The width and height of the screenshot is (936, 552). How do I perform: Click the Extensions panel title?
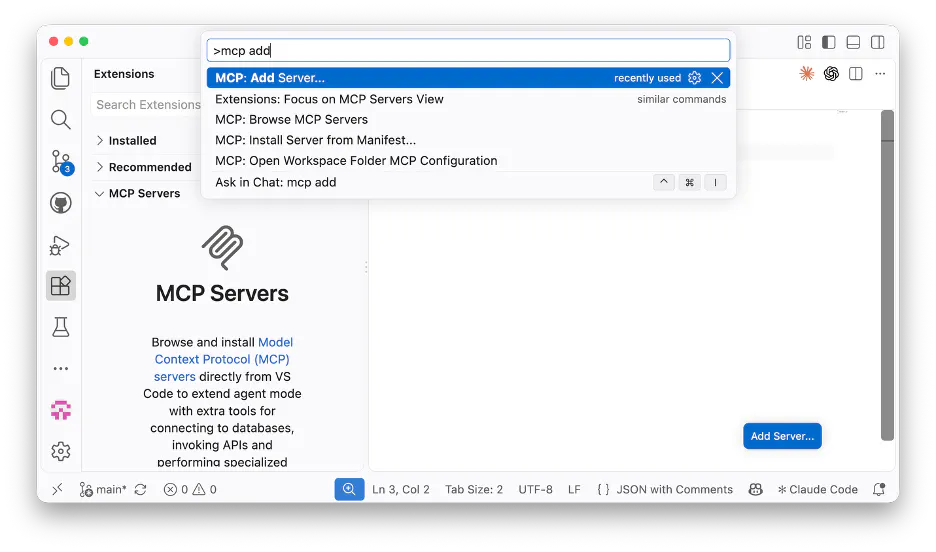point(124,74)
